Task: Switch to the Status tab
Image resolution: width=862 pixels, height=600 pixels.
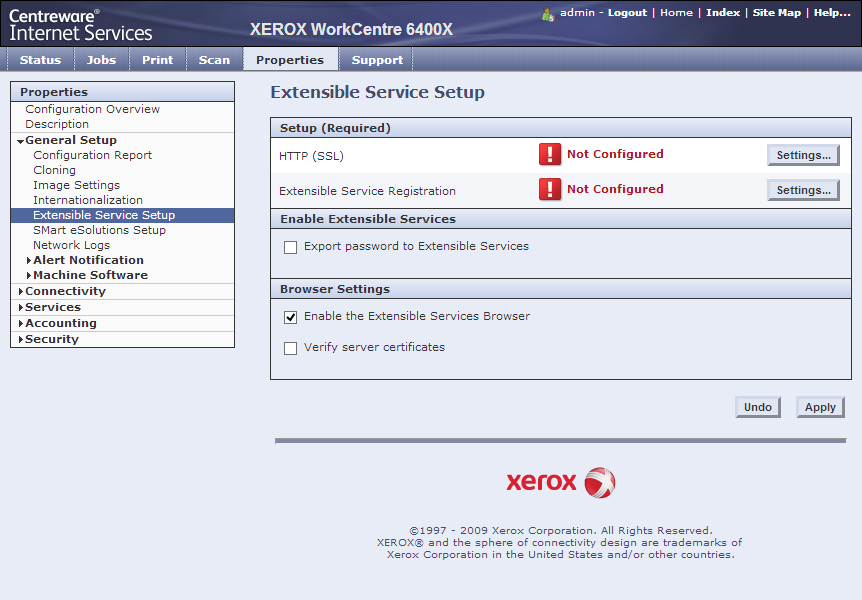Action: point(40,60)
